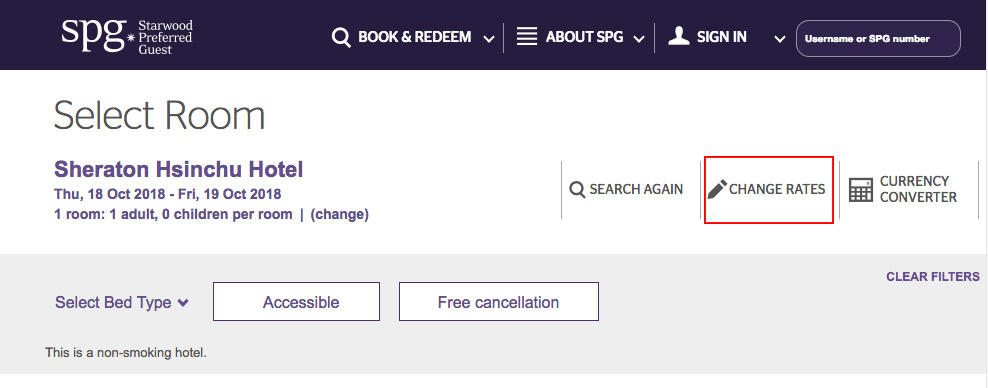Image resolution: width=988 pixels, height=388 pixels.
Task: Click the hamburger lines icon beside About SPG
Action: click(527, 37)
